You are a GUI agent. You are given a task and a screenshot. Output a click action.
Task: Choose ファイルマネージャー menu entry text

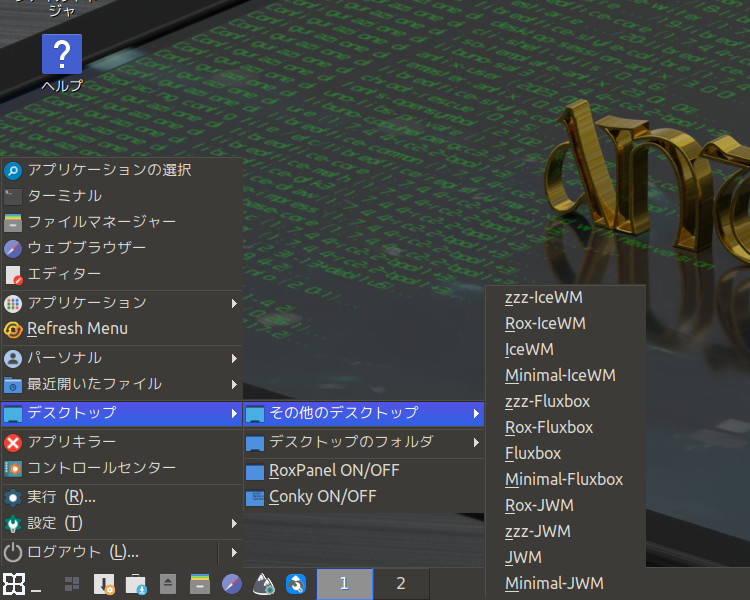point(102,222)
